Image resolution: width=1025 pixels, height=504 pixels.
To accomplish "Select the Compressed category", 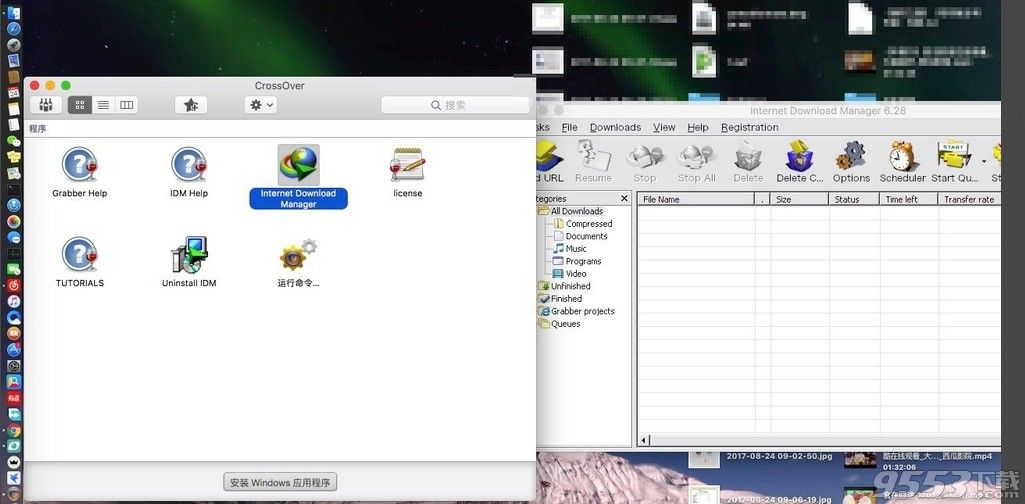I will (588, 224).
